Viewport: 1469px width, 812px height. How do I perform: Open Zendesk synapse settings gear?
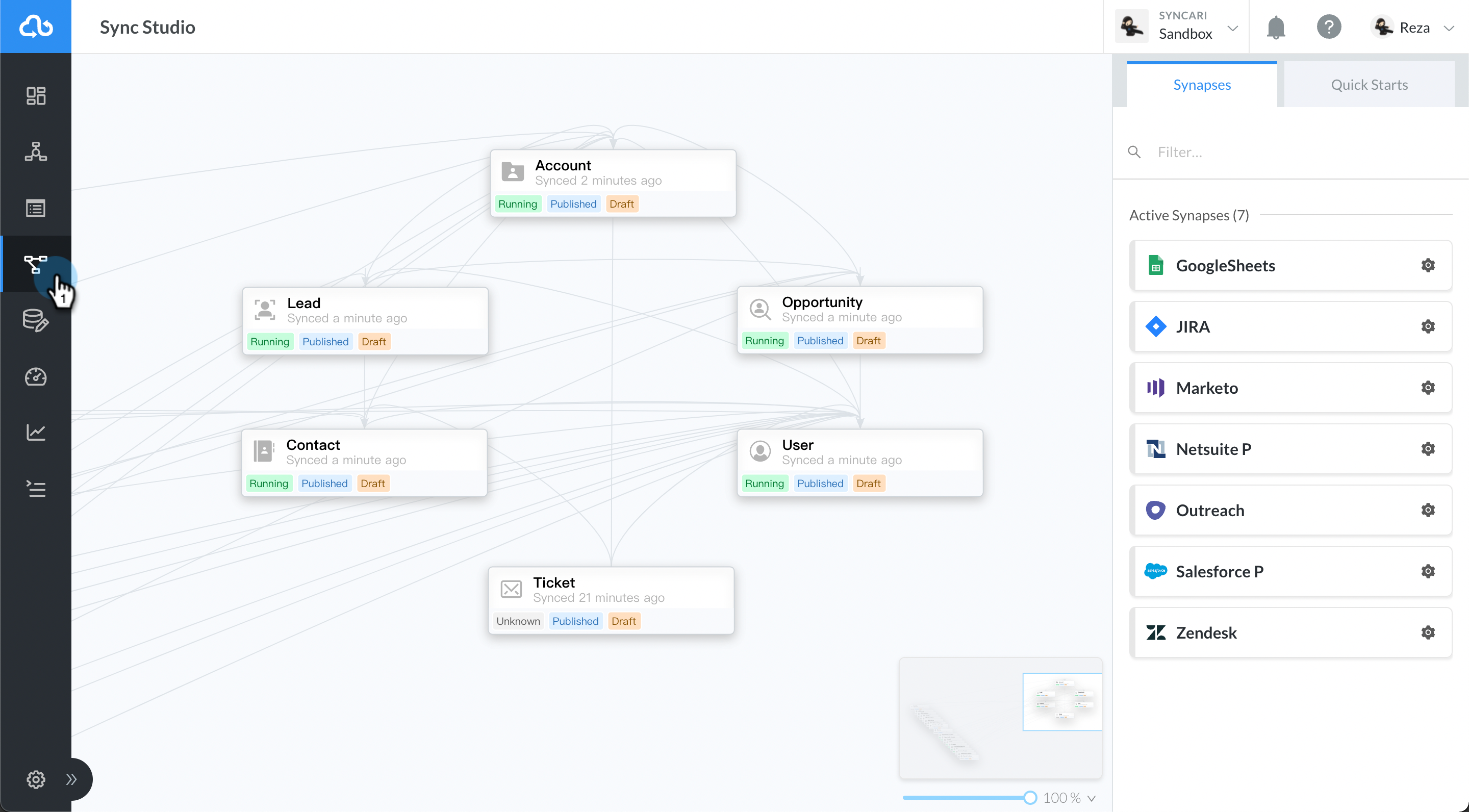point(1428,632)
